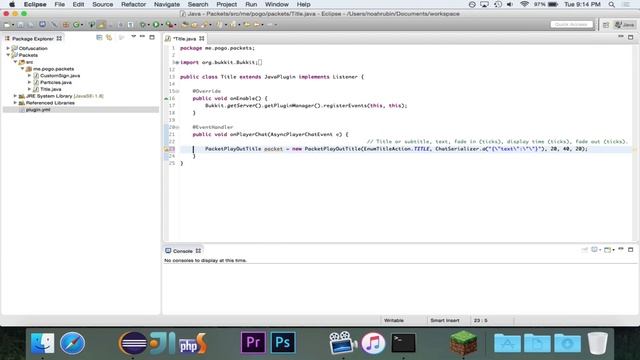This screenshot has width=640, height=360.
Task: Minimize the Console view
Action: [621, 249]
